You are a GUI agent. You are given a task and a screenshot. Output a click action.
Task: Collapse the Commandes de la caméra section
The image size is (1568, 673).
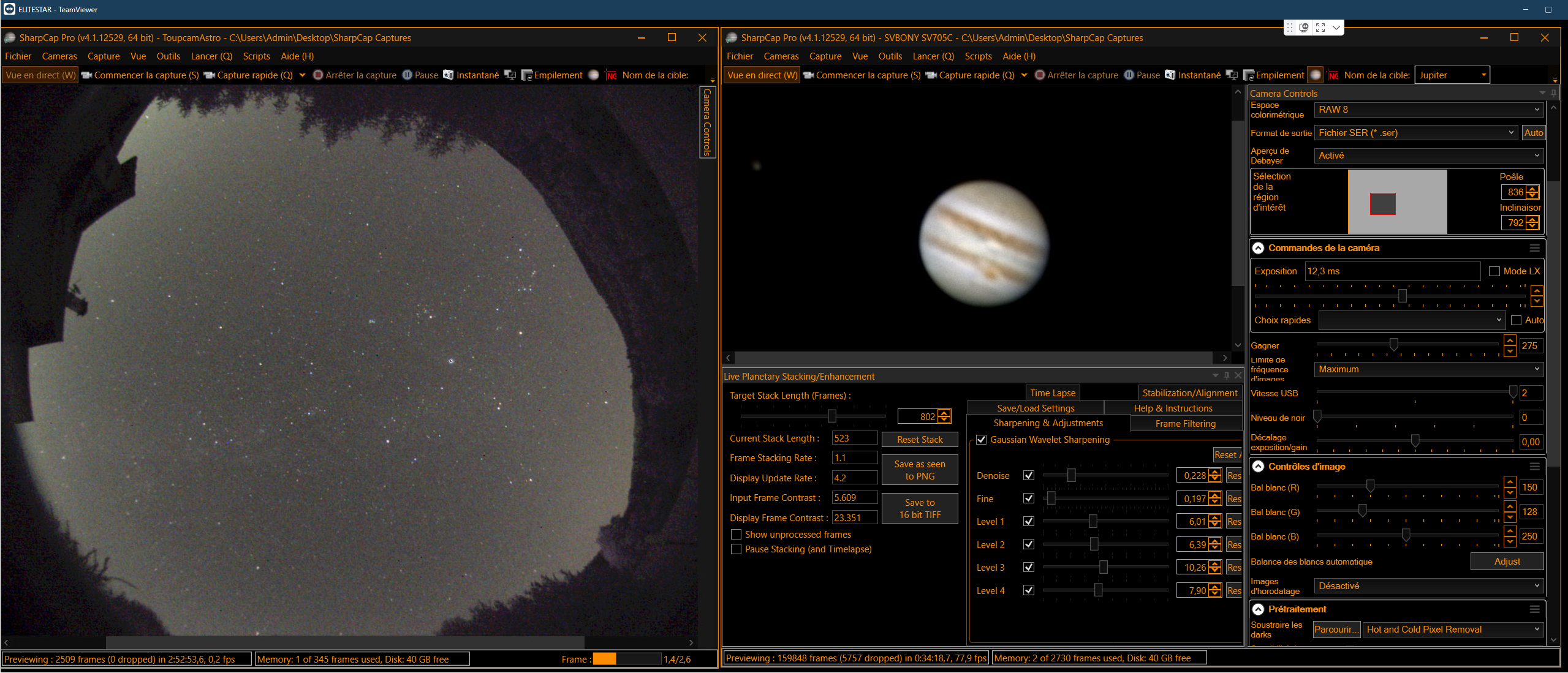tap(1259, 248)
